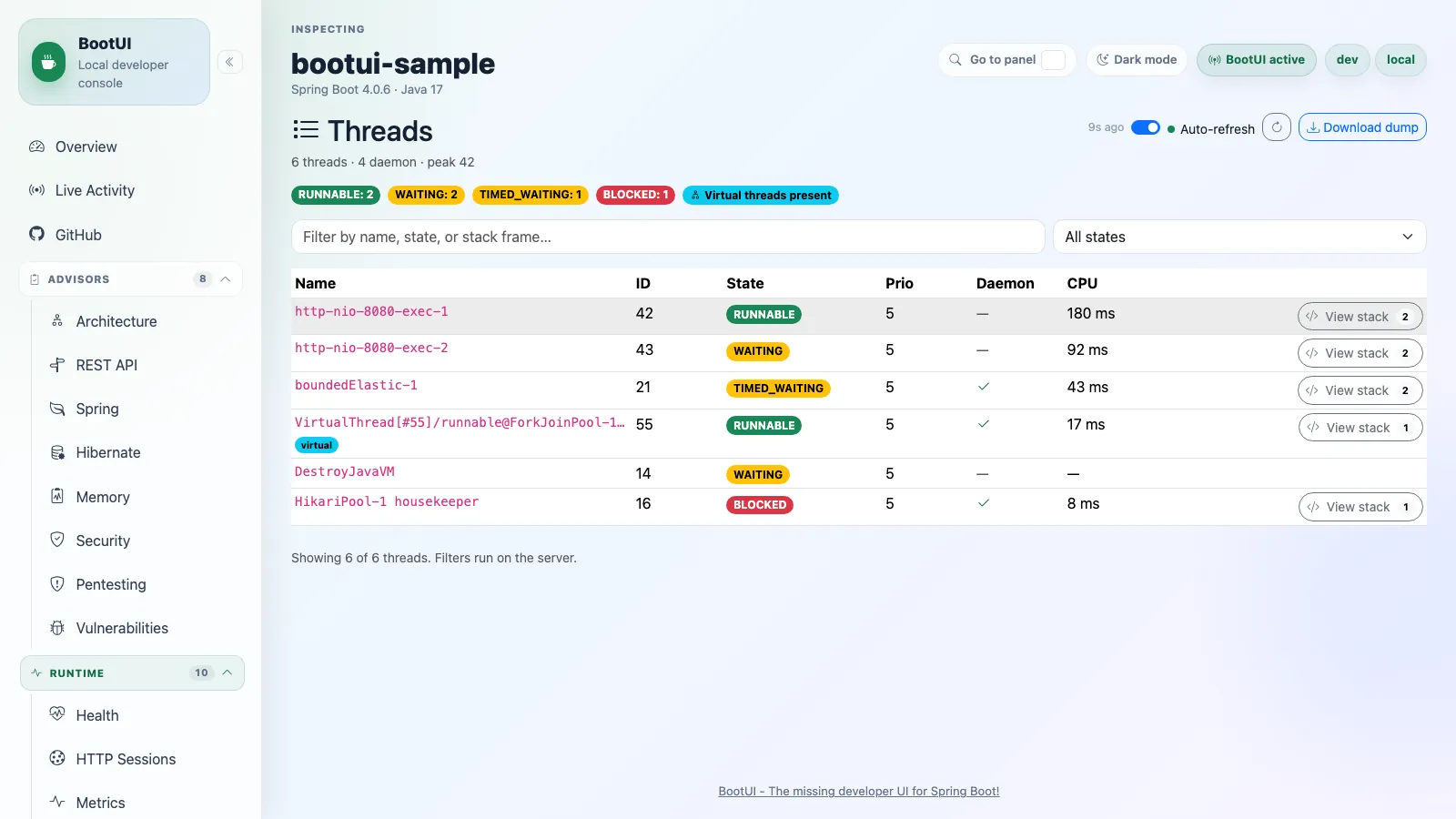Image resolution: width=1456 pixels, height=819 pixels.
Task: Click the DestroyJavaVM thread name
Action: pos(345,471)
